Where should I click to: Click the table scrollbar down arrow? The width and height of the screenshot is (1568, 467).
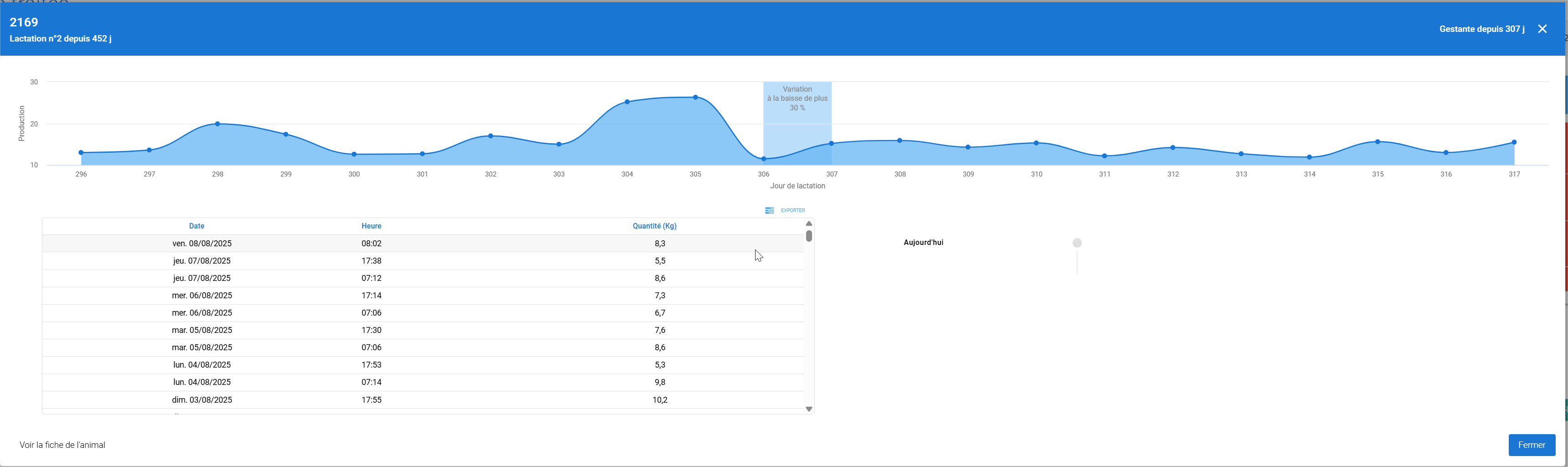[x=809, y=409]
